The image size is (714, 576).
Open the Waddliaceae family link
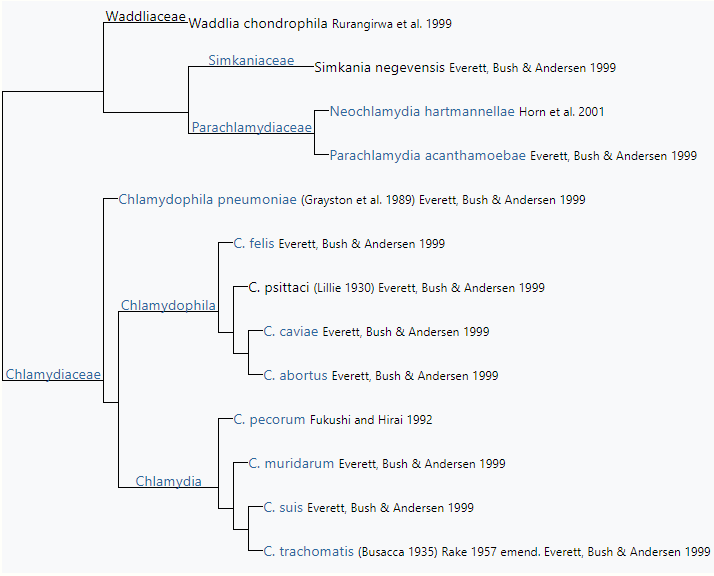point(145,16)
